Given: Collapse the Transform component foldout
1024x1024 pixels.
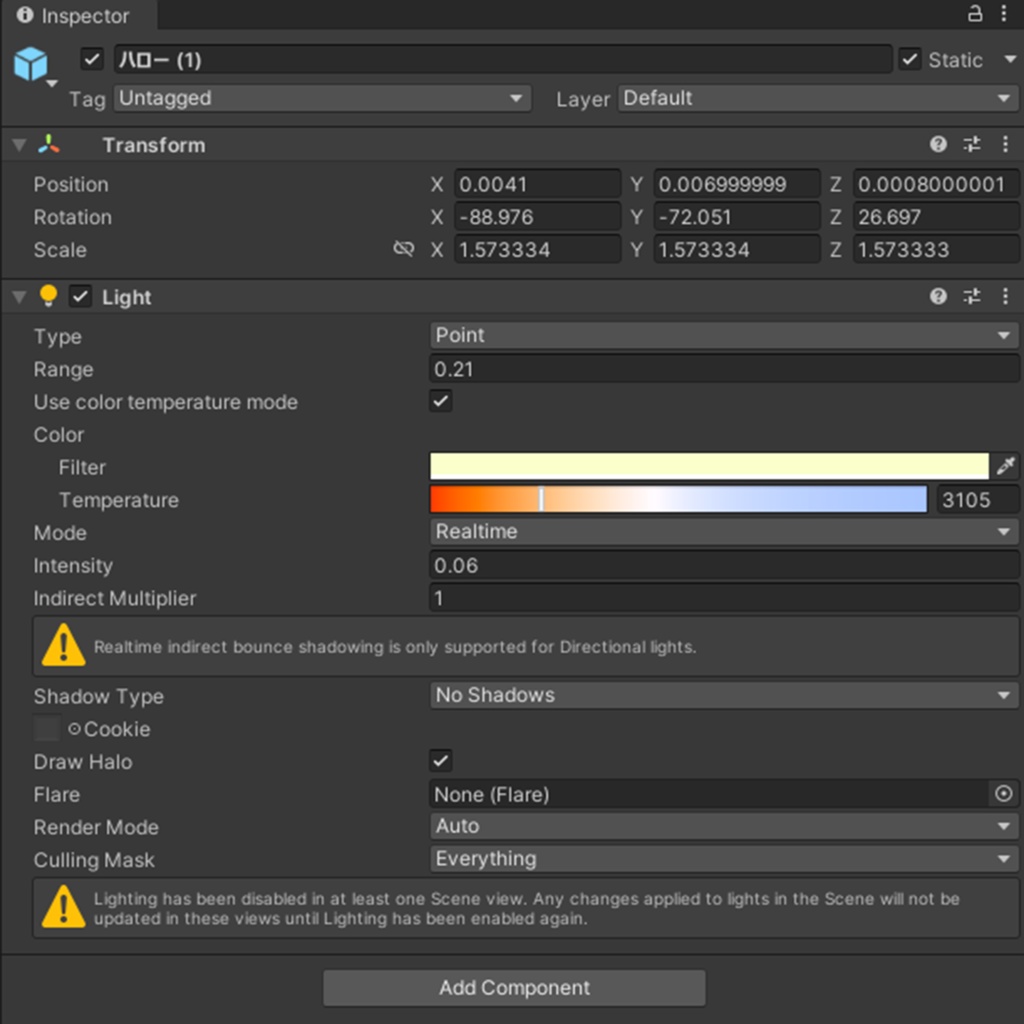Looking at the screenshot, I should click(x=20, y=144).
